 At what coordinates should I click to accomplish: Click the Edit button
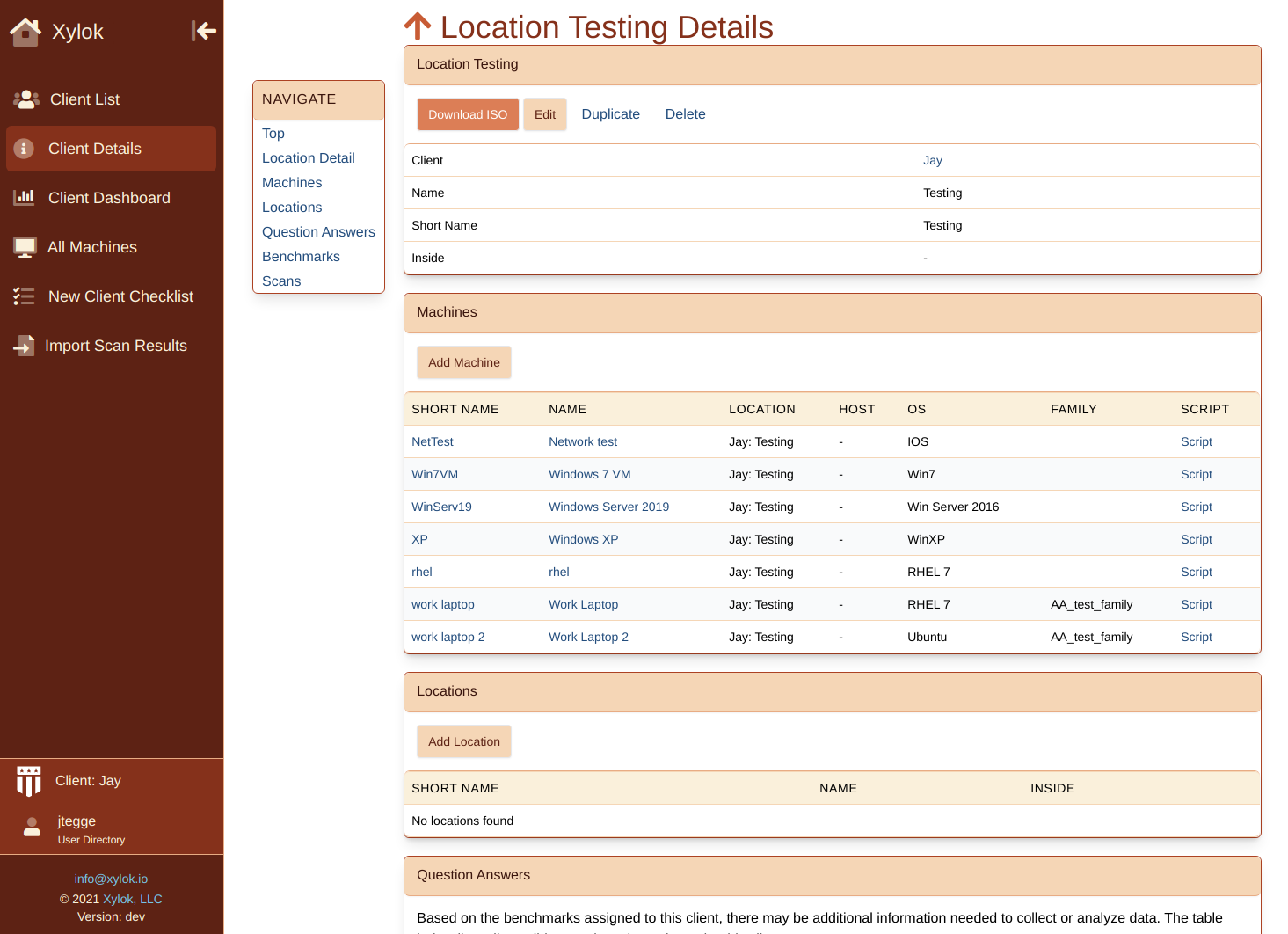[x=545, y=114]
